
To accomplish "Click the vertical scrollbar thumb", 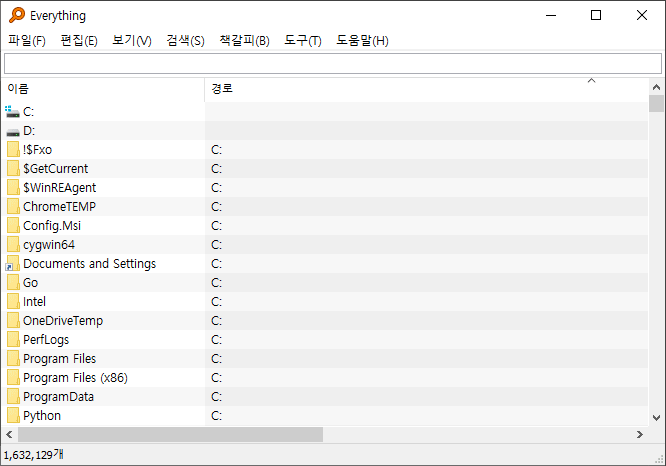I will pyautogui.click(x=656, y=104).
